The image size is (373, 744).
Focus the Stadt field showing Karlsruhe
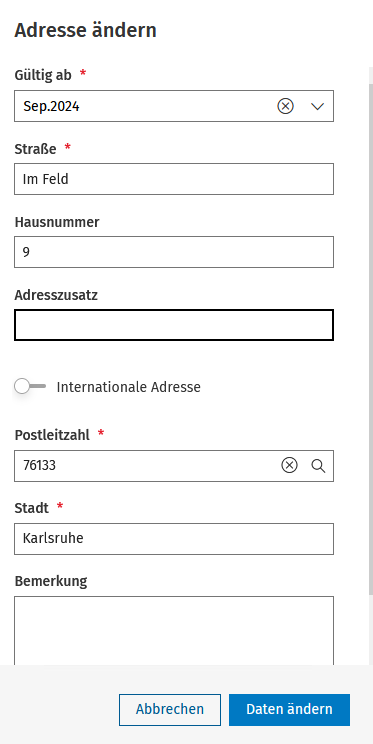pyautogui.click(x=174, y=539)
